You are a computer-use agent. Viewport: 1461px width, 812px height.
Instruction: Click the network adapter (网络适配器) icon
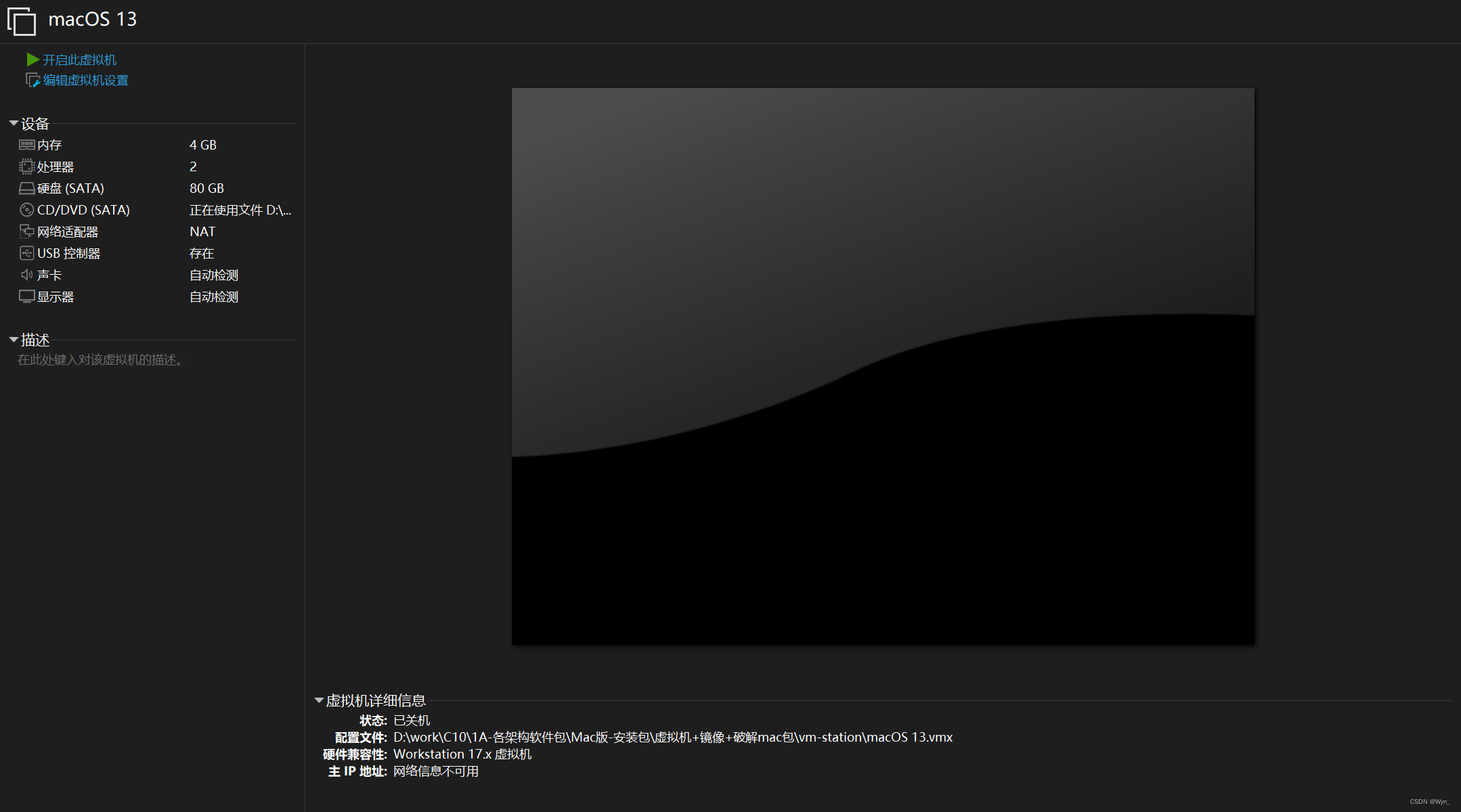pos(26,231)
